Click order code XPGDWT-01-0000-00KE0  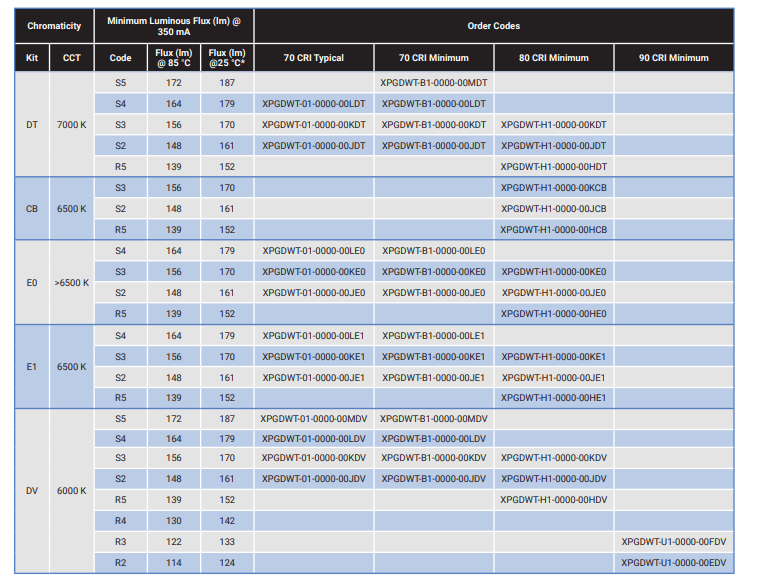314,272
